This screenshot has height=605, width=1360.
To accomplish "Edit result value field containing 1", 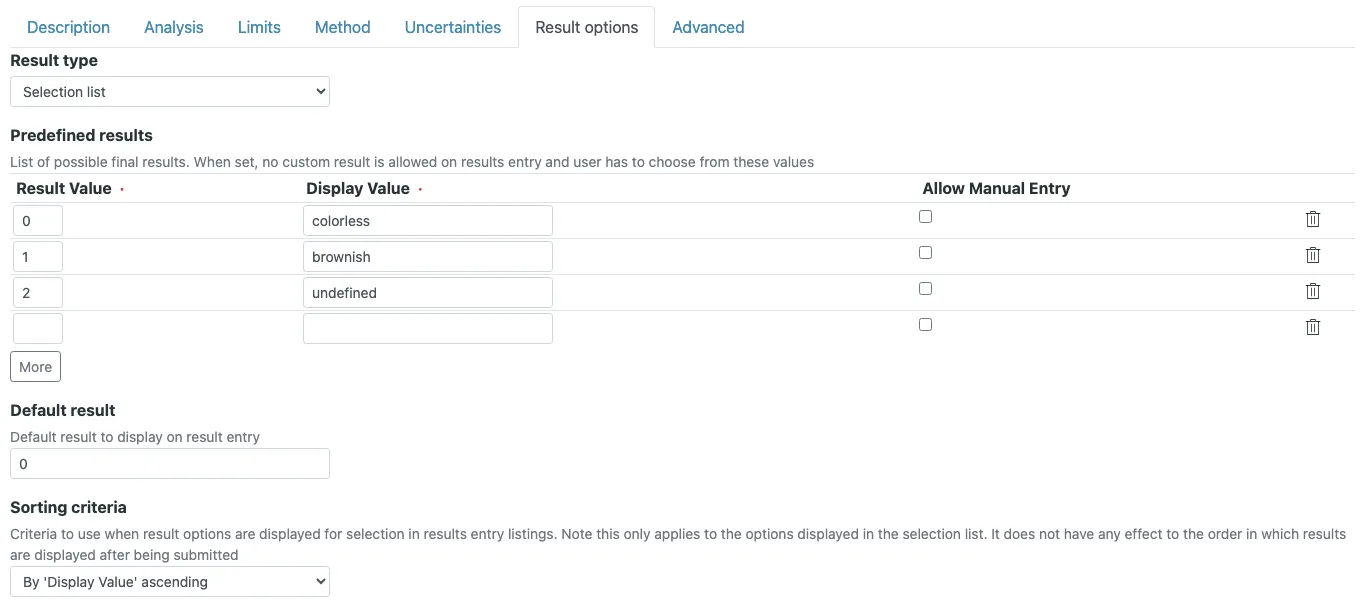I will 38,257.
